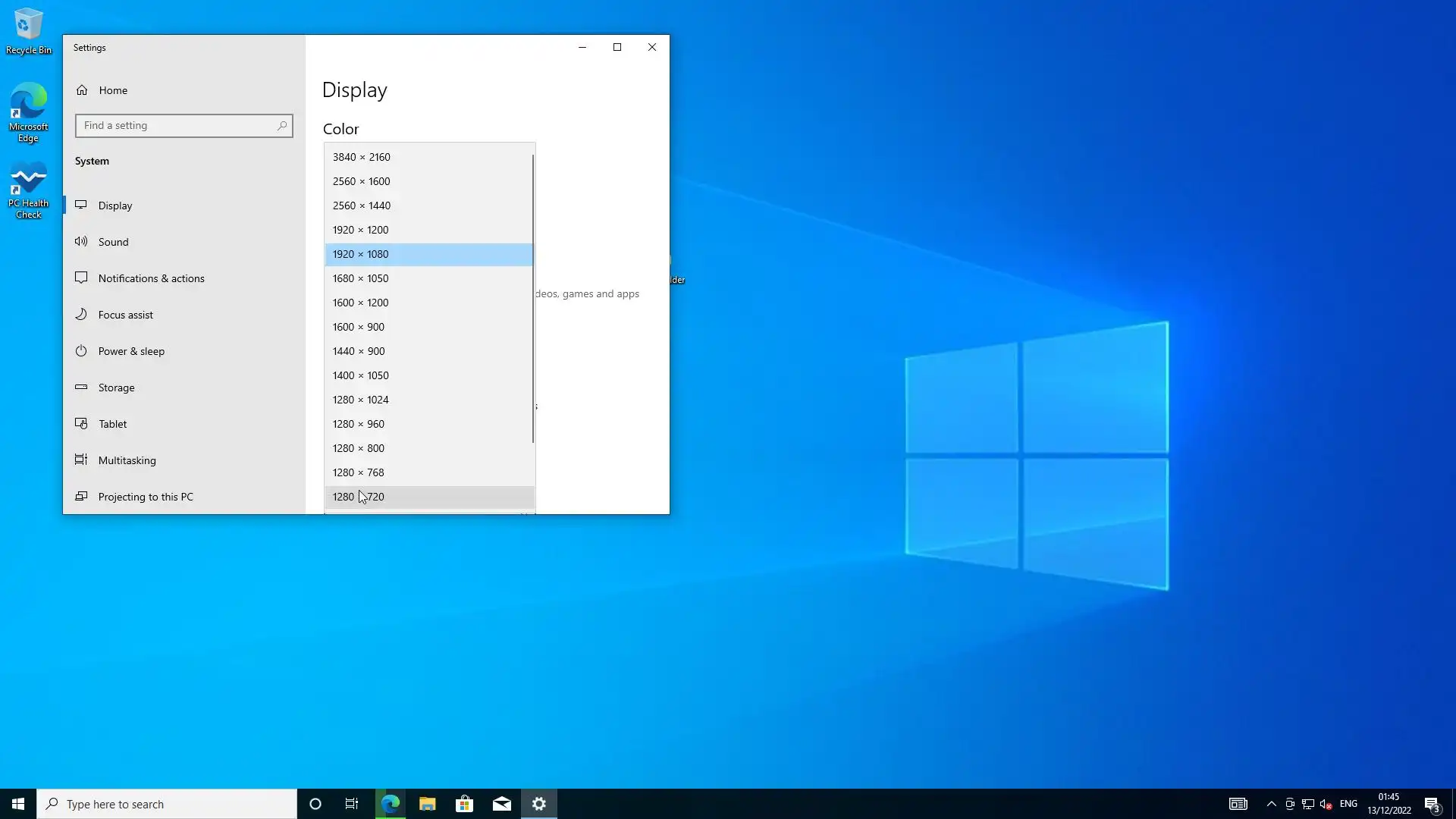1456x819 pixels.
Task: Open Notifications & actions section
Action: (151, 278)
